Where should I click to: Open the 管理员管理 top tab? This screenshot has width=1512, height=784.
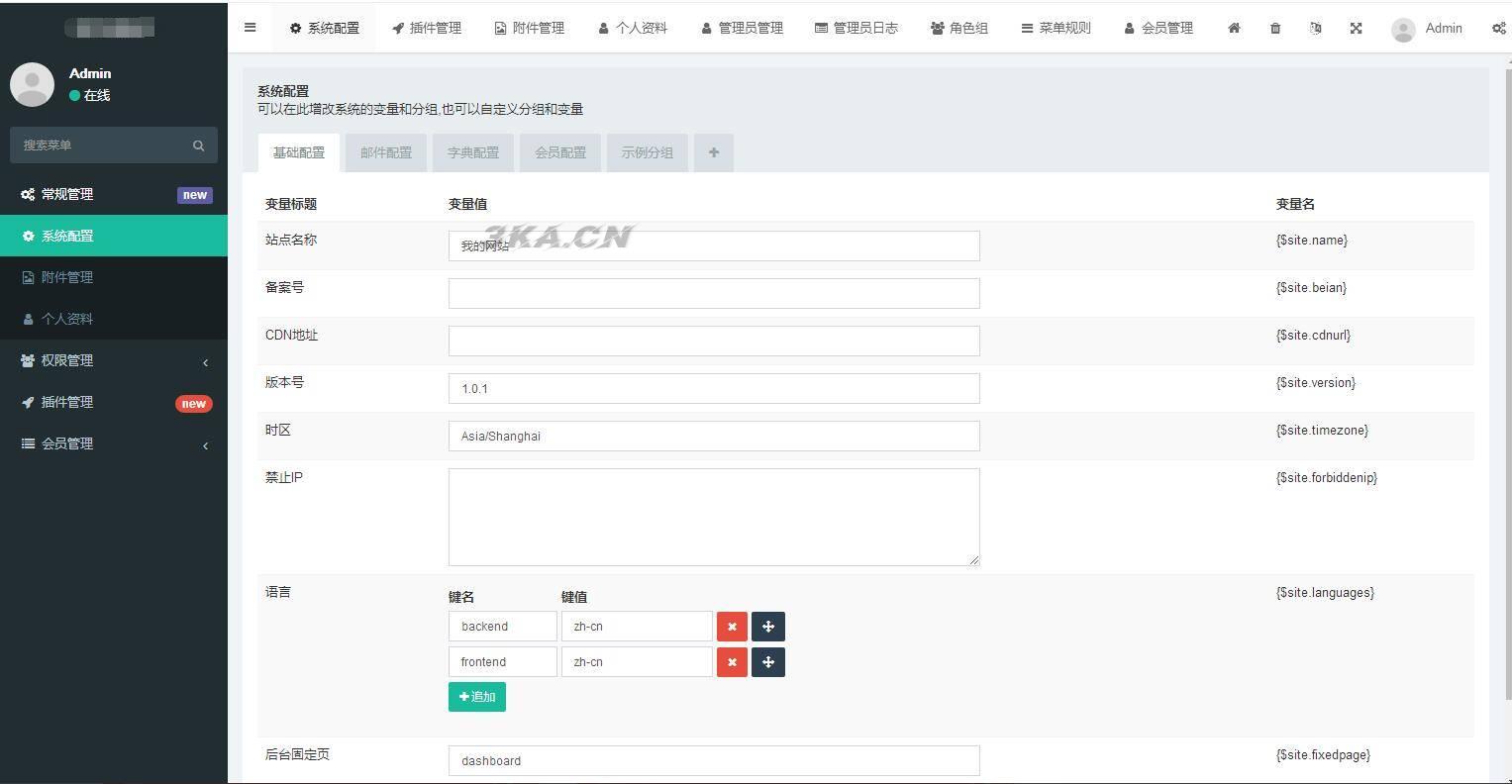click(x=743, y=28)
